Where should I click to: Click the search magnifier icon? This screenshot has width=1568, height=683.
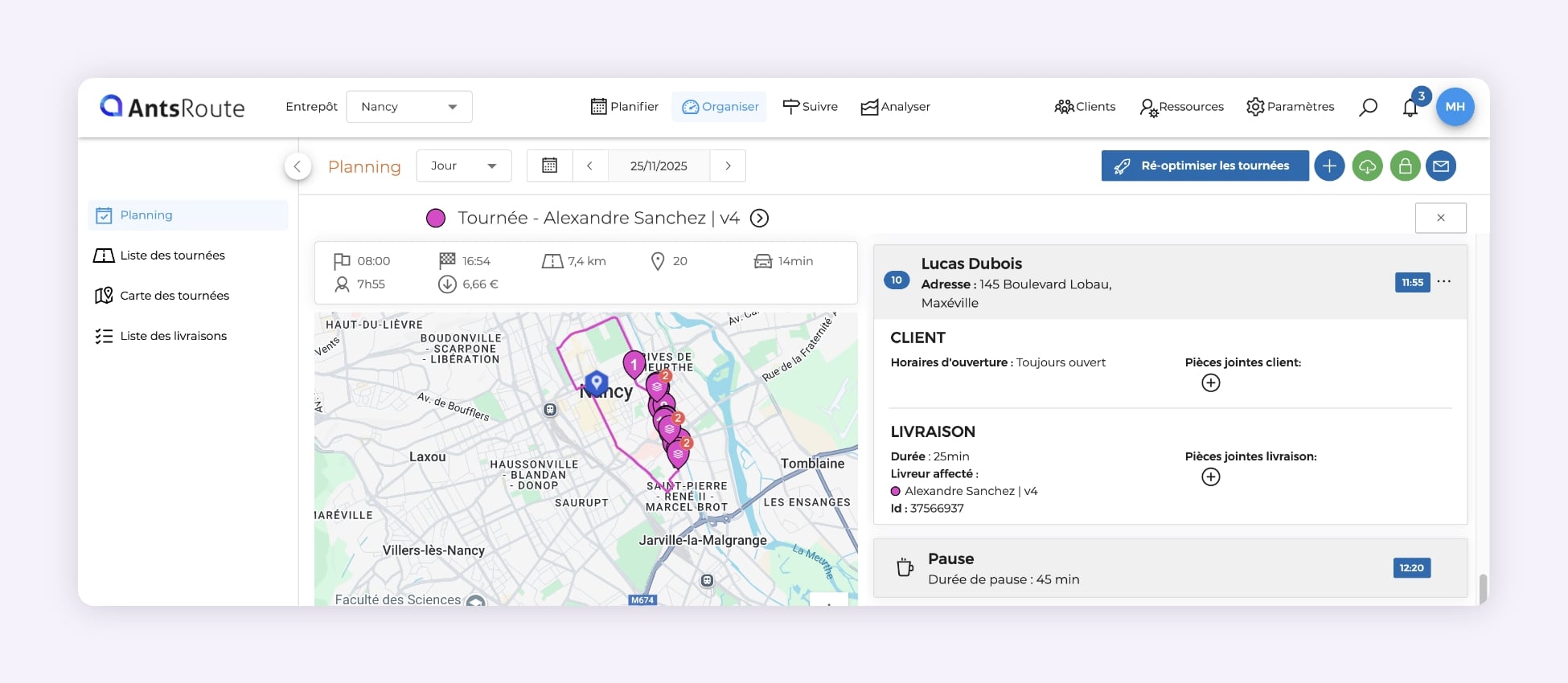(x=1368, y=107)
